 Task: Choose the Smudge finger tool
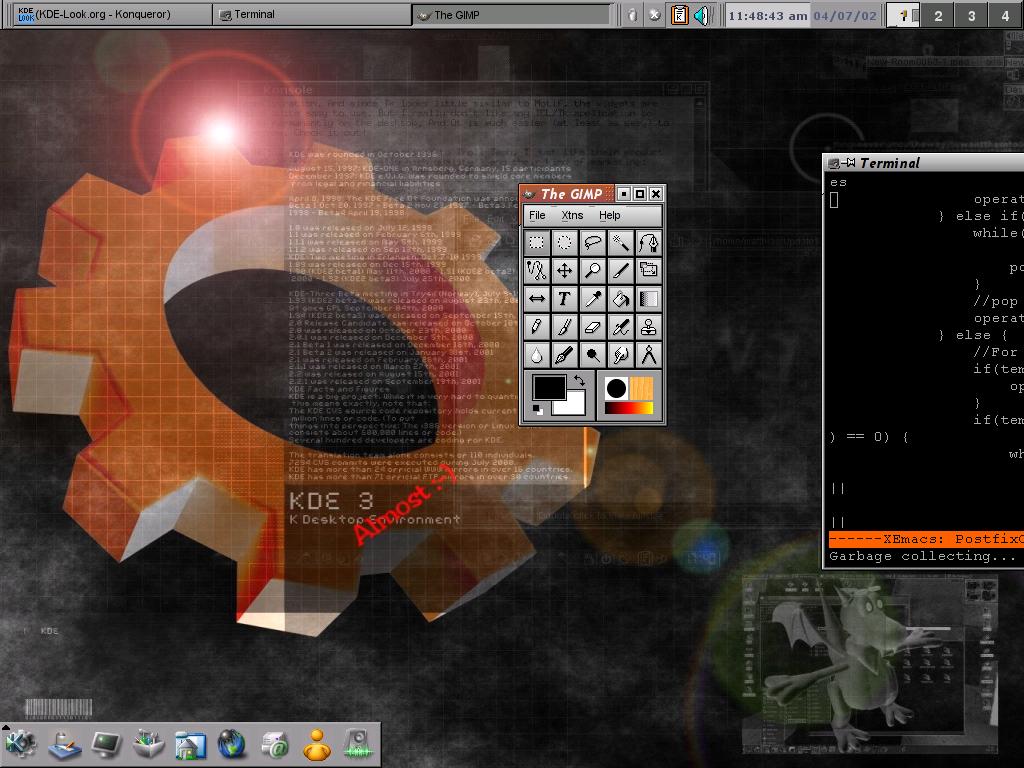[620, 355]
